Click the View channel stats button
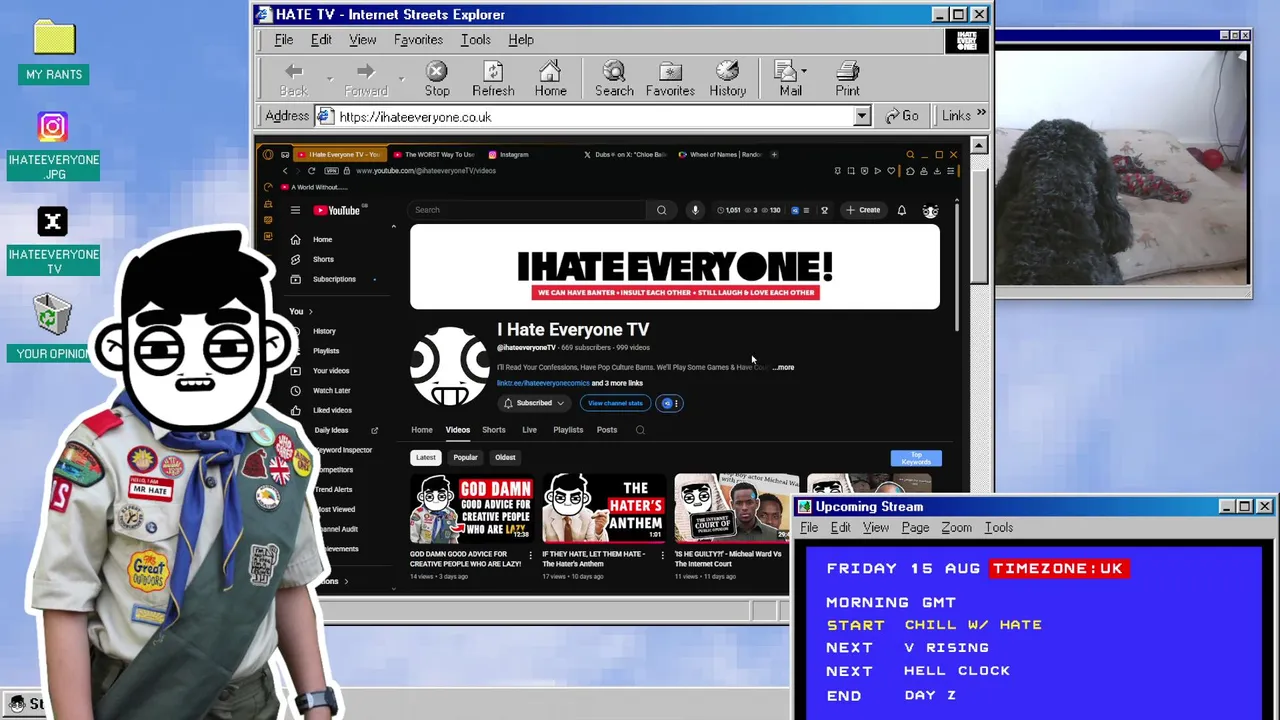Screen dimensions: 1280x720 pos(615,403)
